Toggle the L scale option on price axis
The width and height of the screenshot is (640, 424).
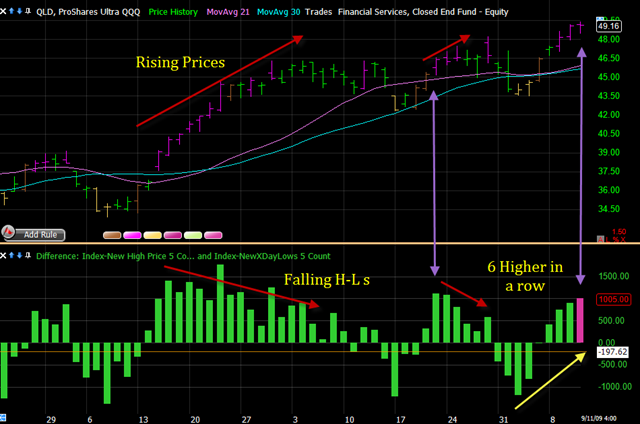[608, 239]
